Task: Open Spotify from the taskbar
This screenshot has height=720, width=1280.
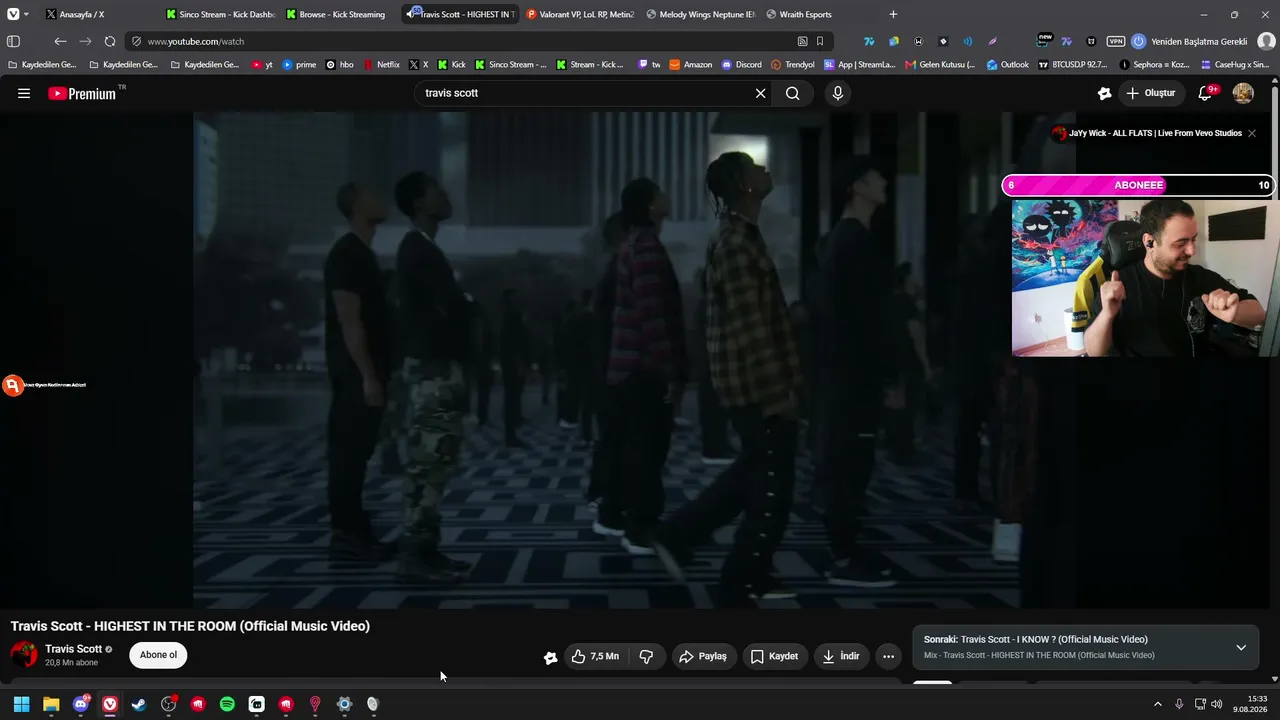Action: [227, 704]
